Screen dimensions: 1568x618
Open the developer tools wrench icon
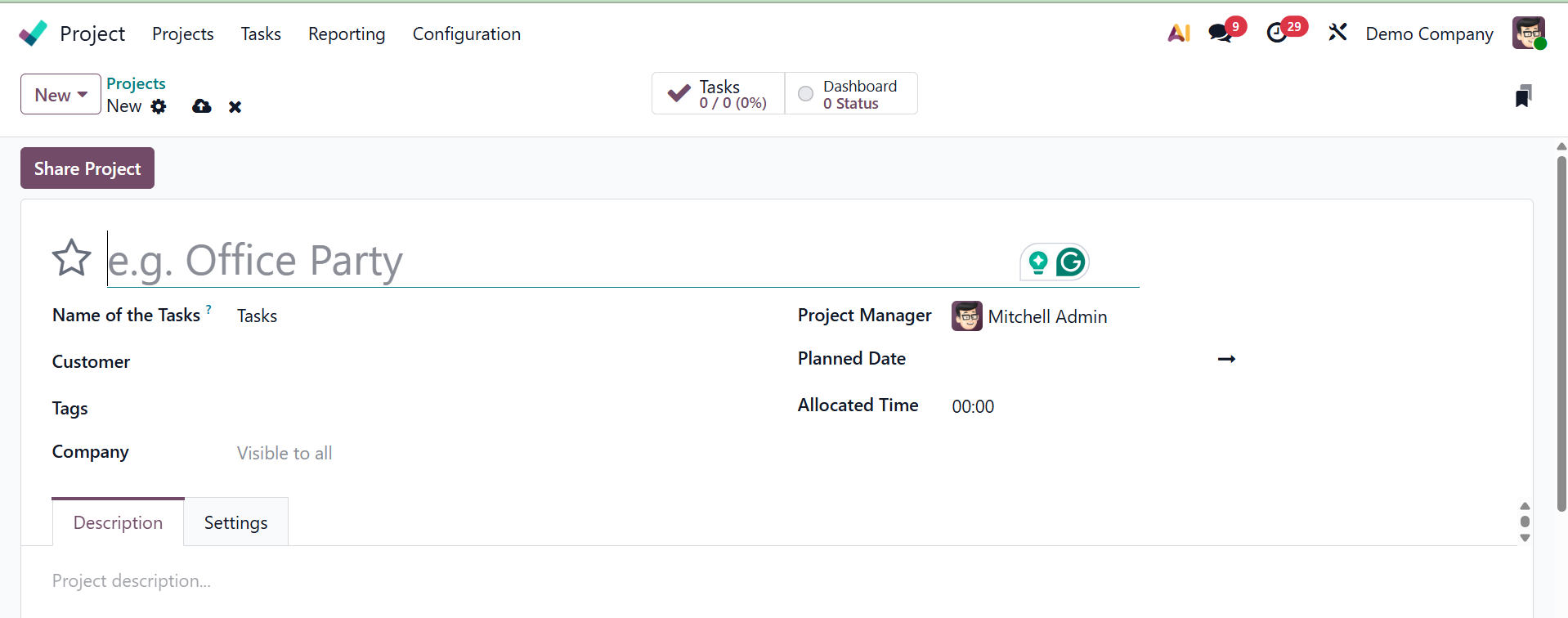click(1337, 33)
